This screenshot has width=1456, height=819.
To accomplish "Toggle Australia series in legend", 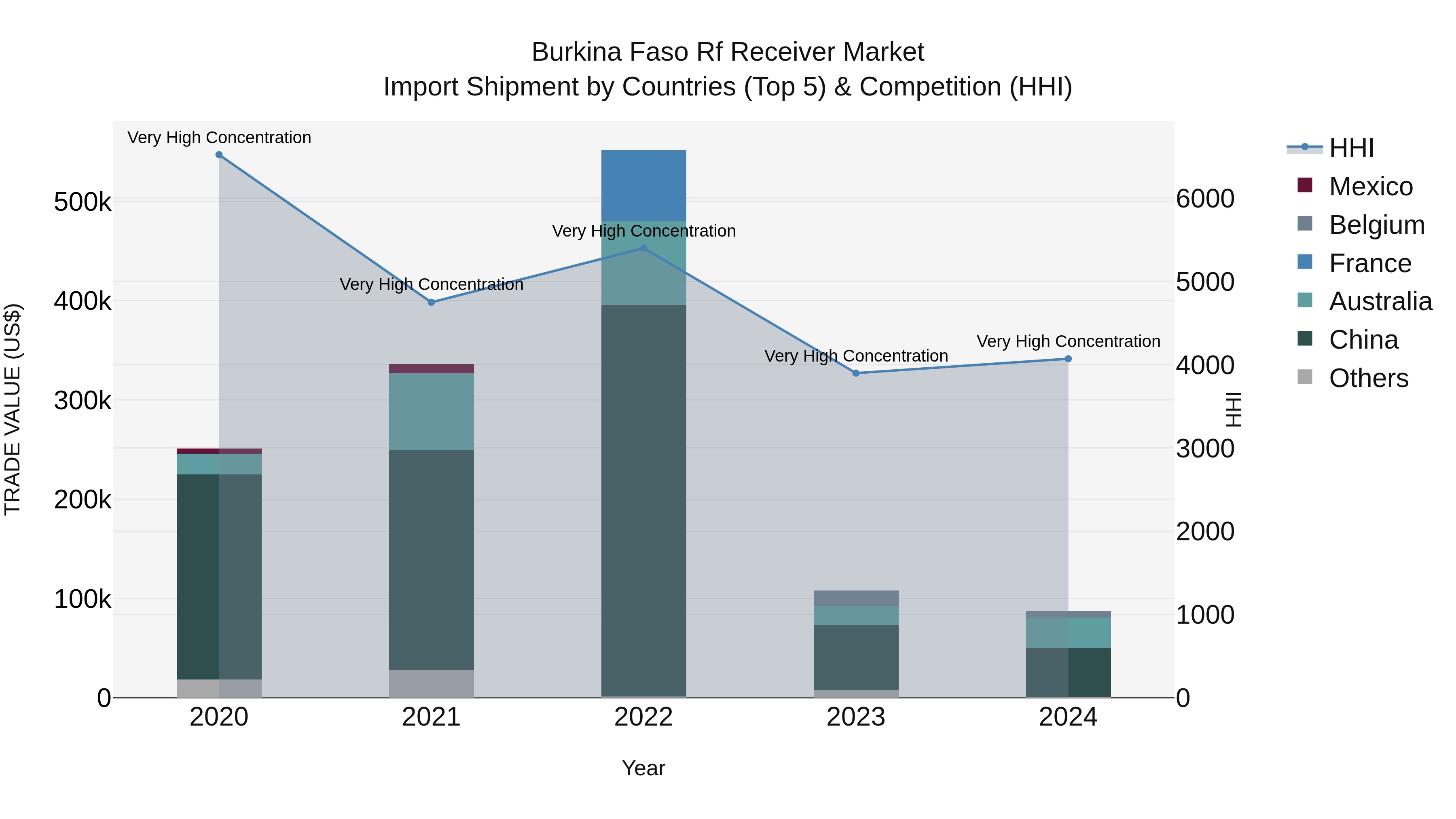I will [x=1365, y=301].
